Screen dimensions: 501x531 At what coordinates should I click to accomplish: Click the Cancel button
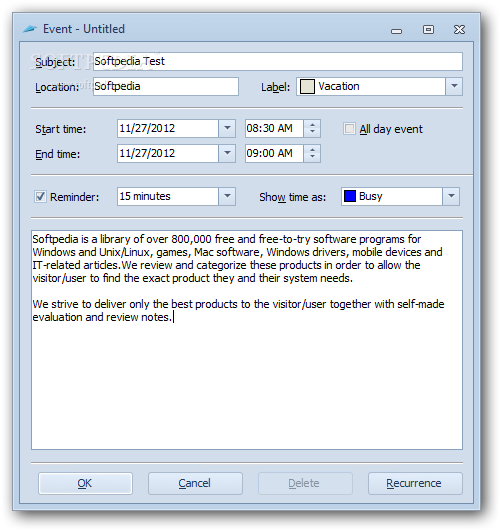(195, 483)
